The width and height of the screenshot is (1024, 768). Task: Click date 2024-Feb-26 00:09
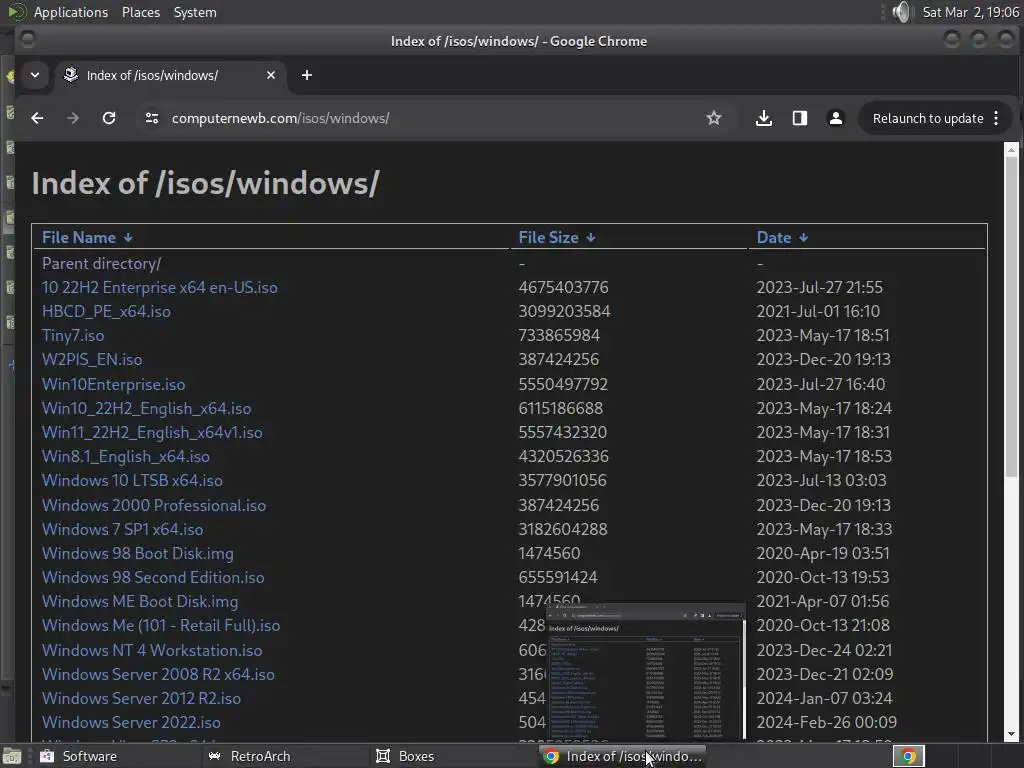[x=827, y=723]
